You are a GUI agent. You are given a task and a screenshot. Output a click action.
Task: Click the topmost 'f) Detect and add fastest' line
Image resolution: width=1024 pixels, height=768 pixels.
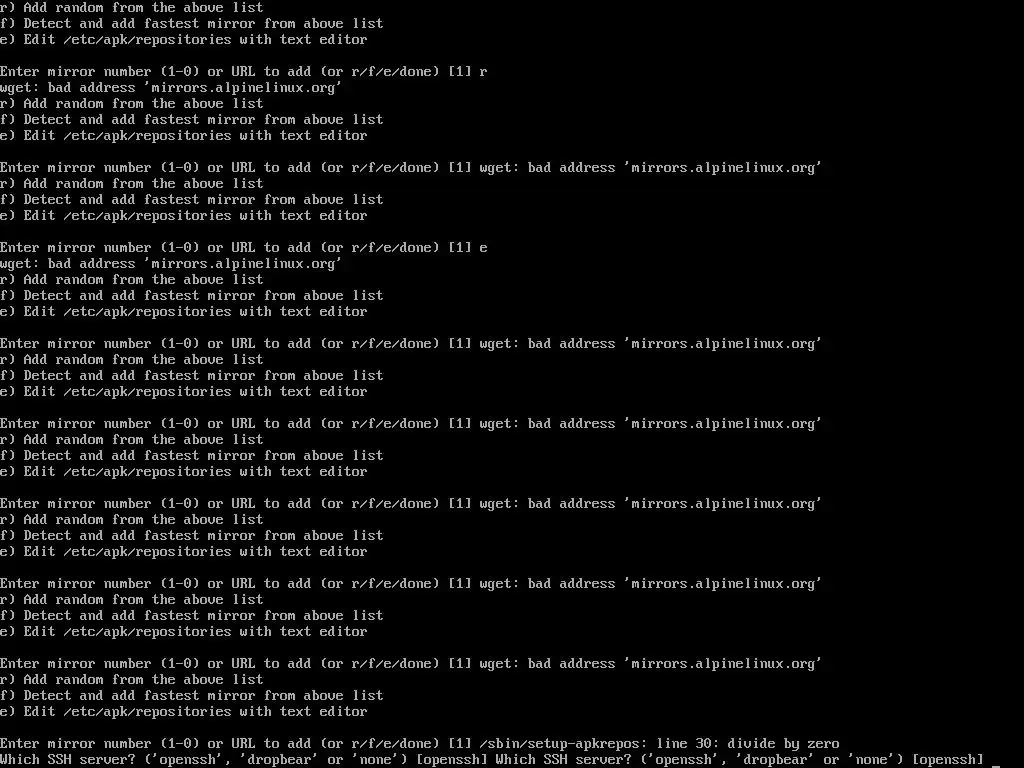pyautogui.click(x=191, y=24)
